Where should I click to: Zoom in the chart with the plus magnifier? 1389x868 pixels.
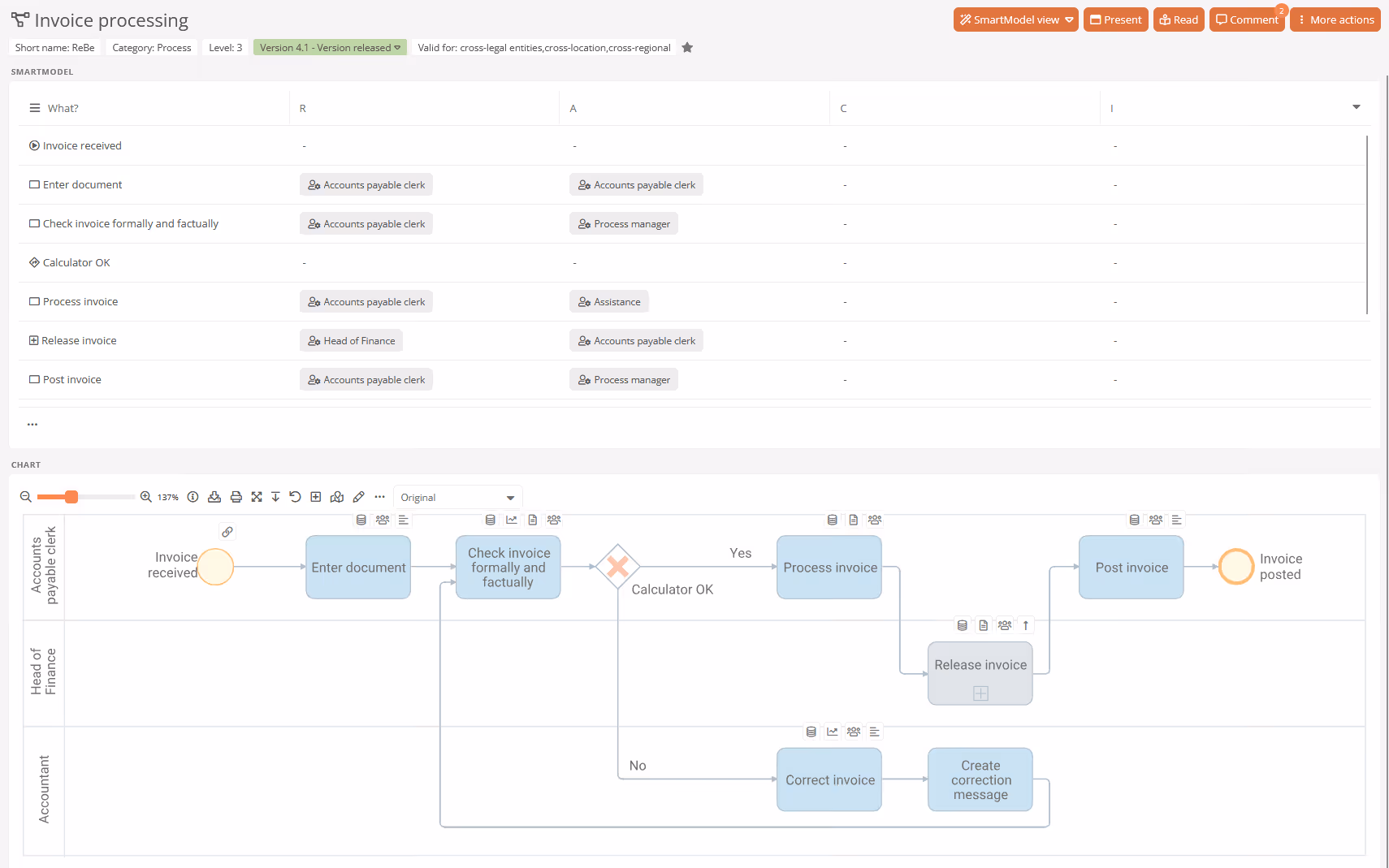click(x=146, y=497)
